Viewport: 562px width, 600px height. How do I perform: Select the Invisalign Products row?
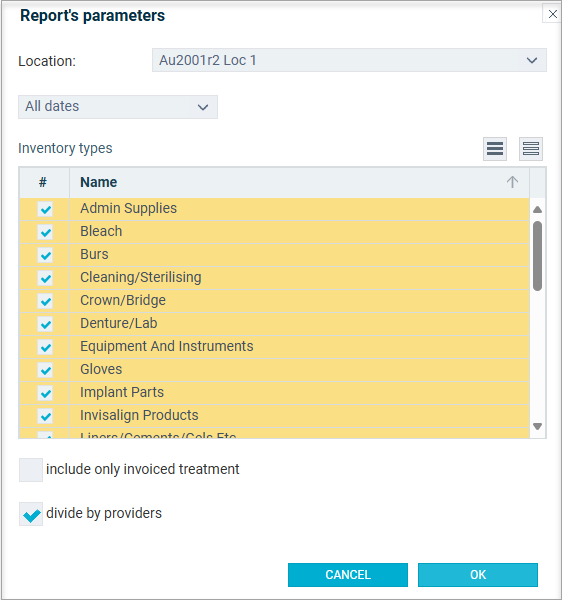(274, 416)
